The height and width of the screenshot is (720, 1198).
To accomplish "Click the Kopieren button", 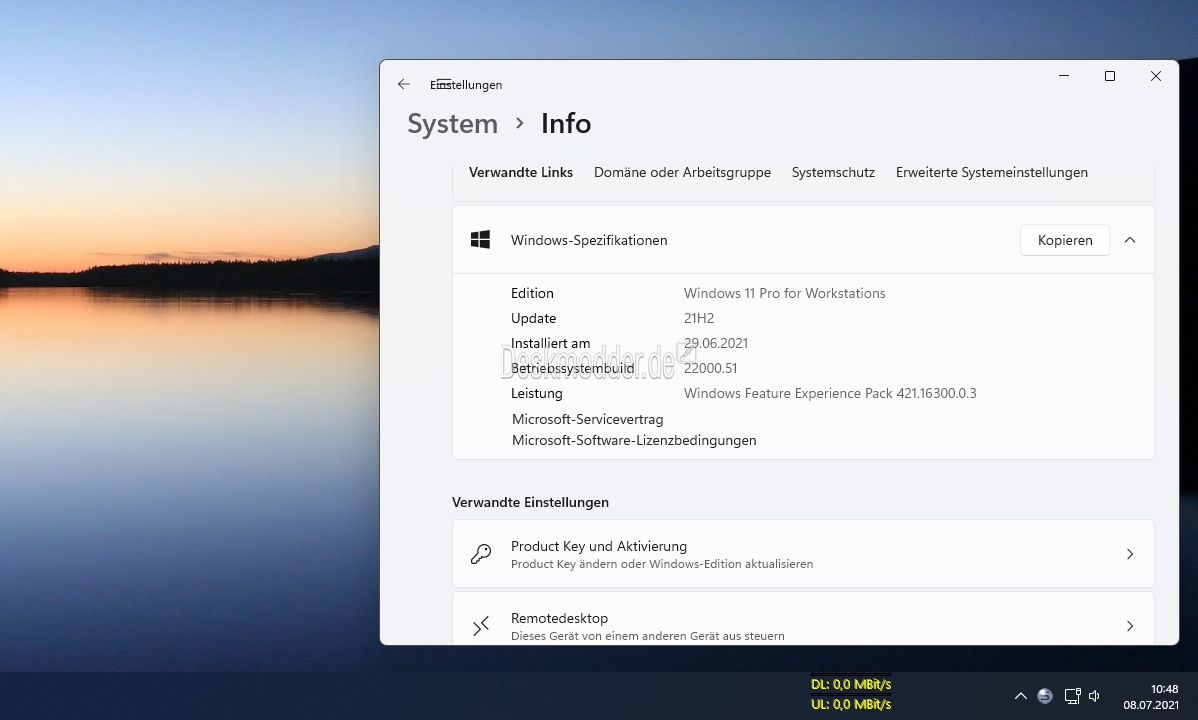I will 1064,240.
